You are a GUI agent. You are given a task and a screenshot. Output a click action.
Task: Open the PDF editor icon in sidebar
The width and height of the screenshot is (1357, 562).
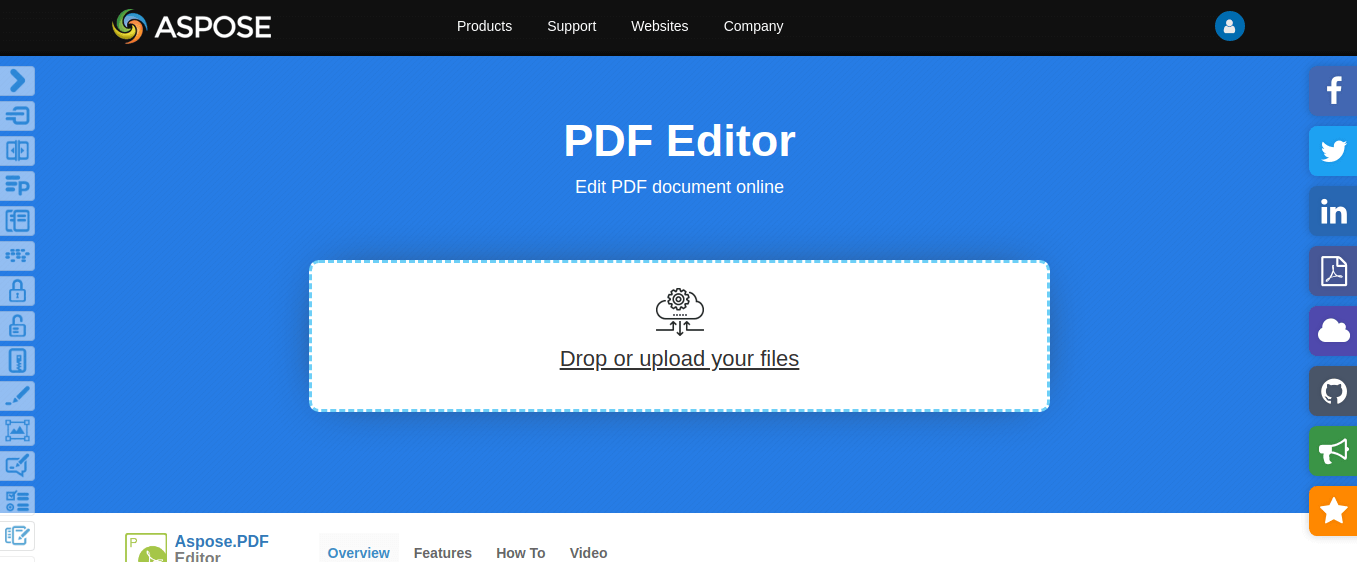coord(17,536)
